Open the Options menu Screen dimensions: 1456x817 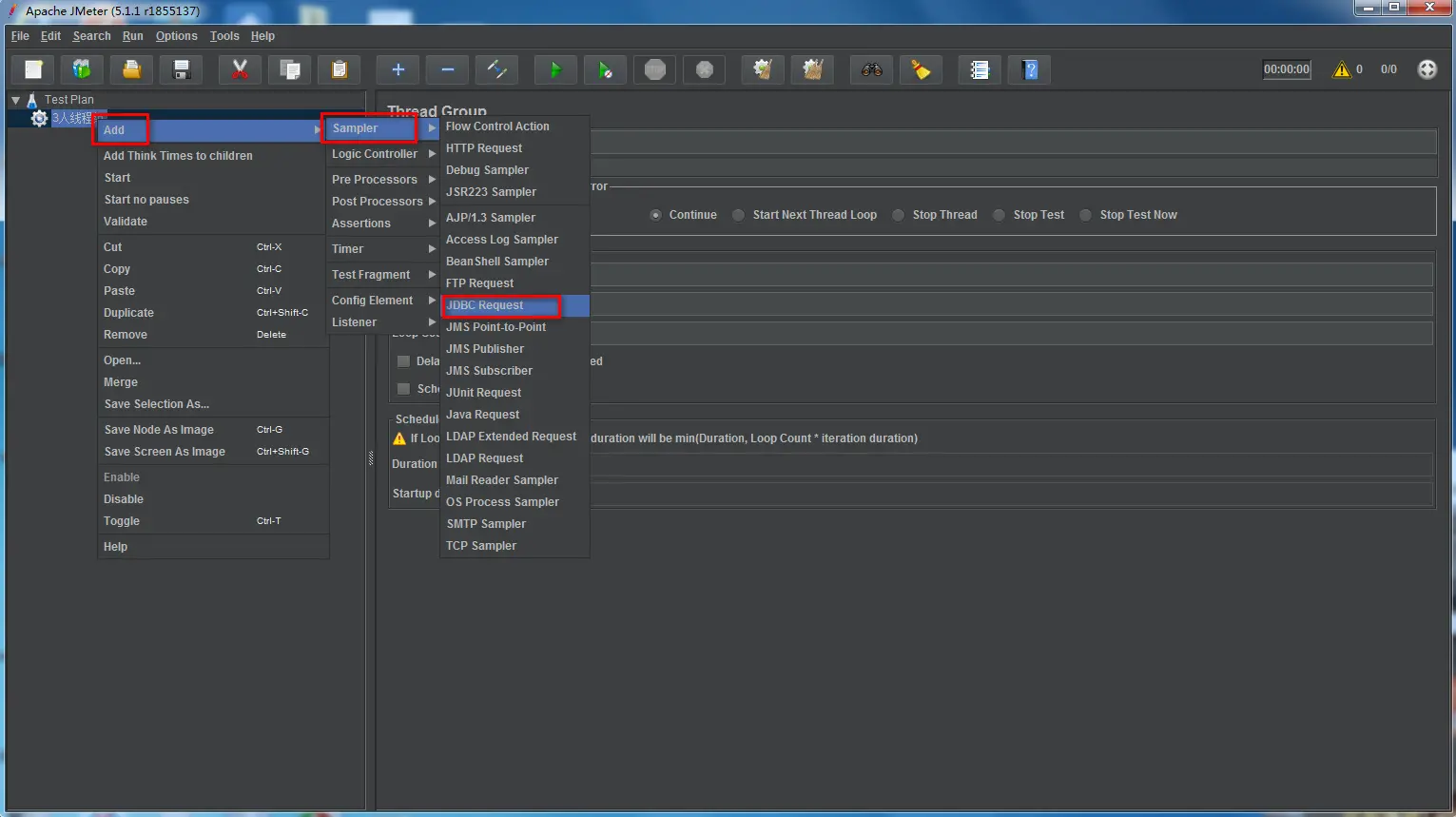(176, 36)
